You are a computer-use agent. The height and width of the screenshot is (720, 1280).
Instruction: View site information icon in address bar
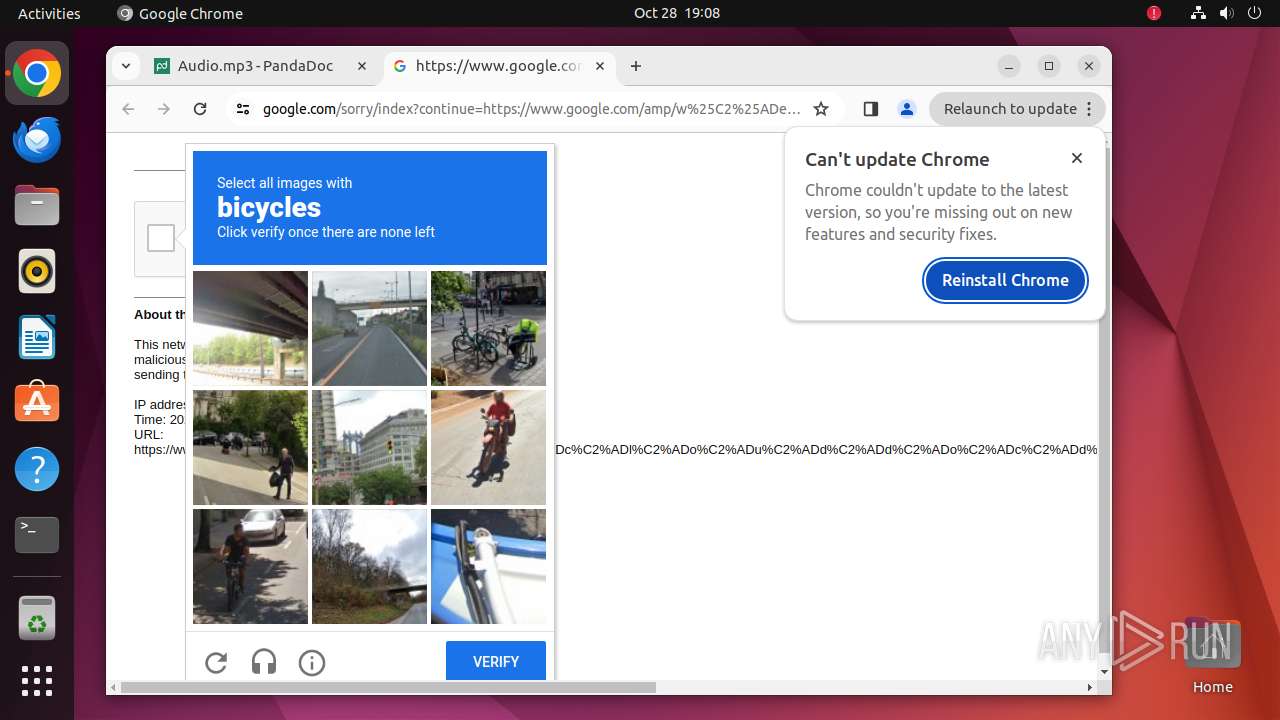point(243,109)
